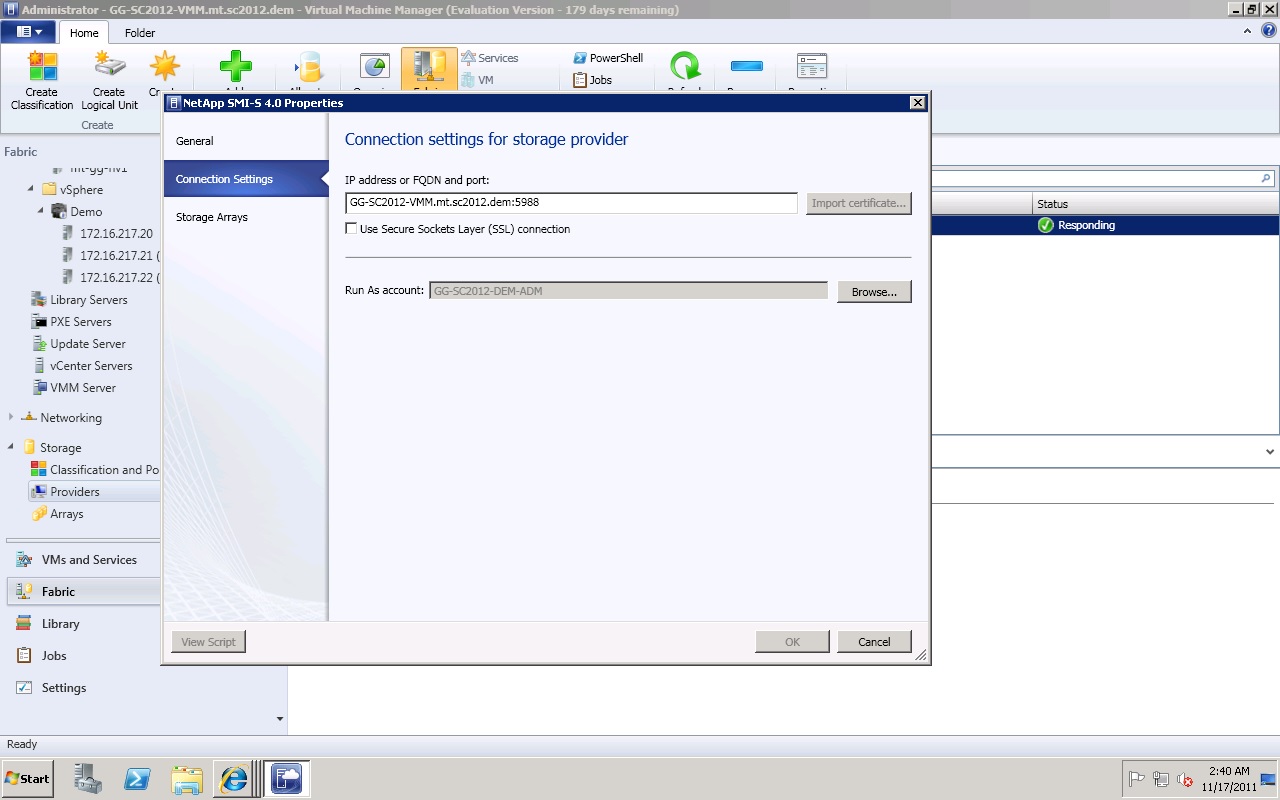Enable Use Secure Sockets Layer connection
Screen dimensions: 1280x800
pyautogui.click(x=351, y=229)
